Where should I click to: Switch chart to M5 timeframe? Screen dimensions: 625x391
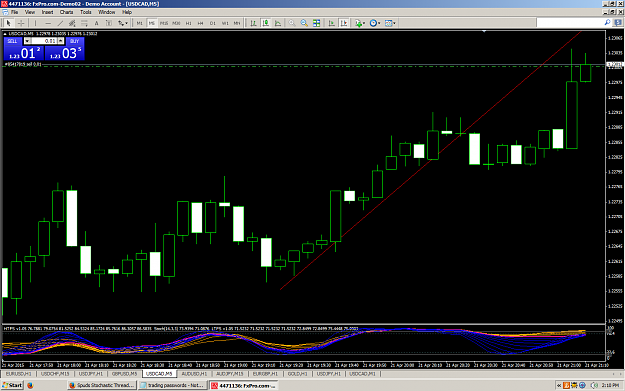tap(151, 23)
